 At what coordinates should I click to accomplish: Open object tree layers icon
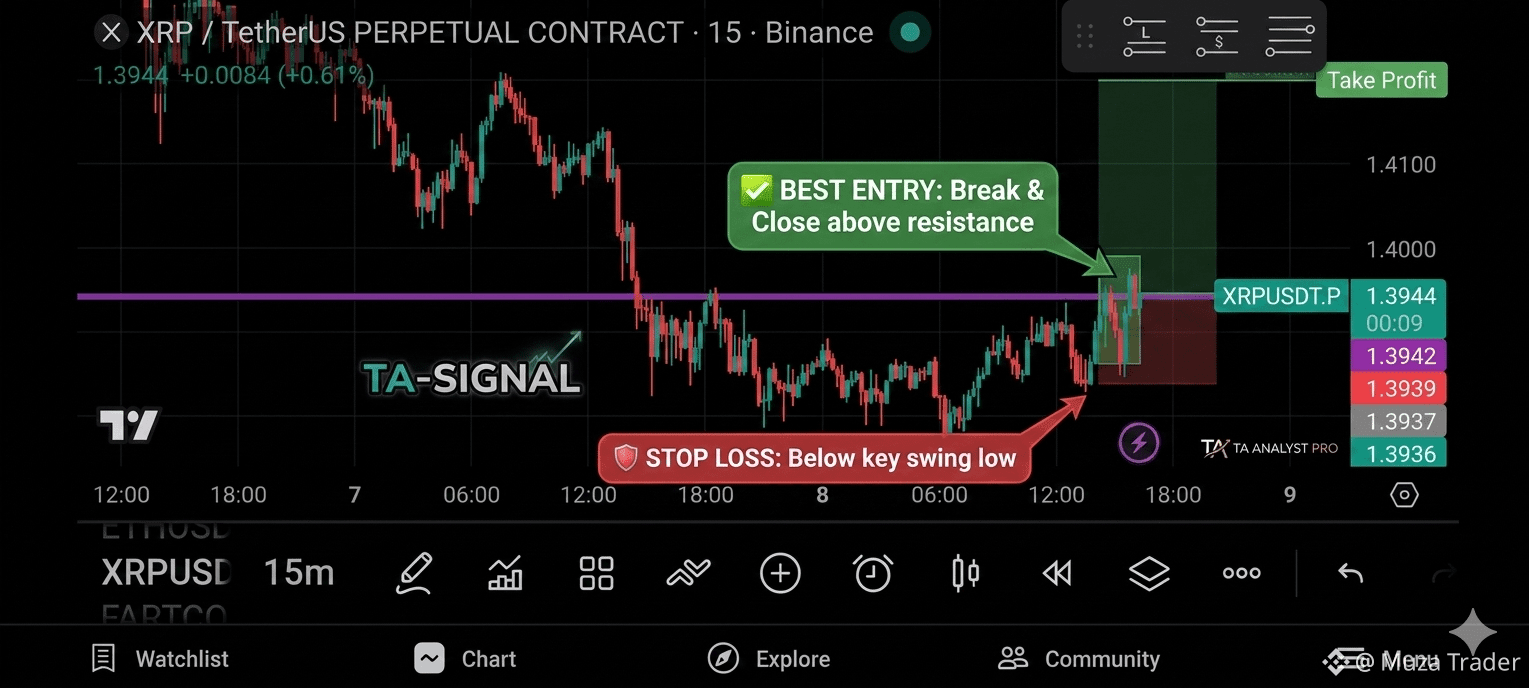1149,573
